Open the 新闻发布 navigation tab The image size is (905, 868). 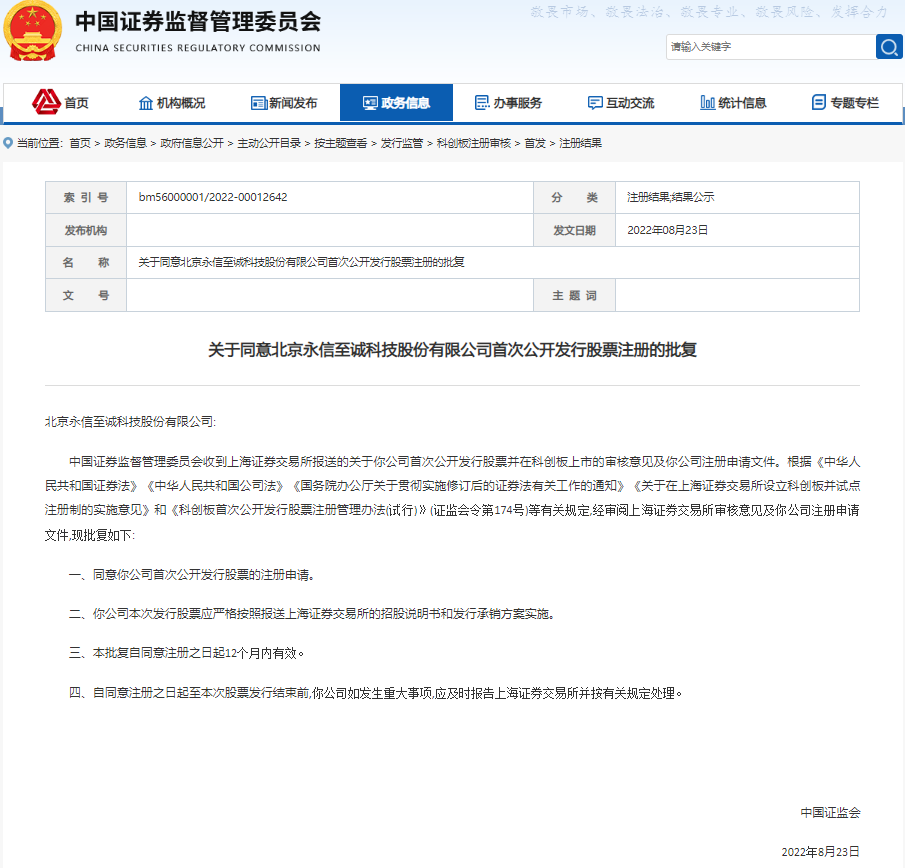pos(284,103)
